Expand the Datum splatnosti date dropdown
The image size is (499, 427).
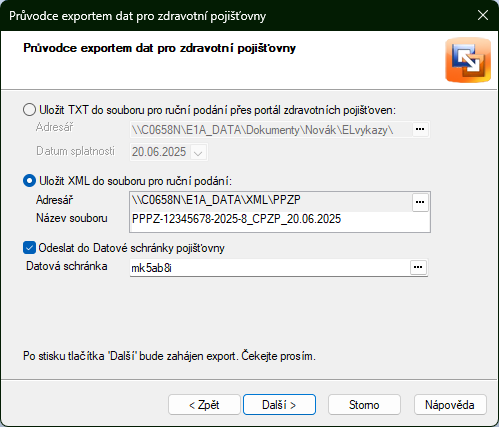click(198, 152)
